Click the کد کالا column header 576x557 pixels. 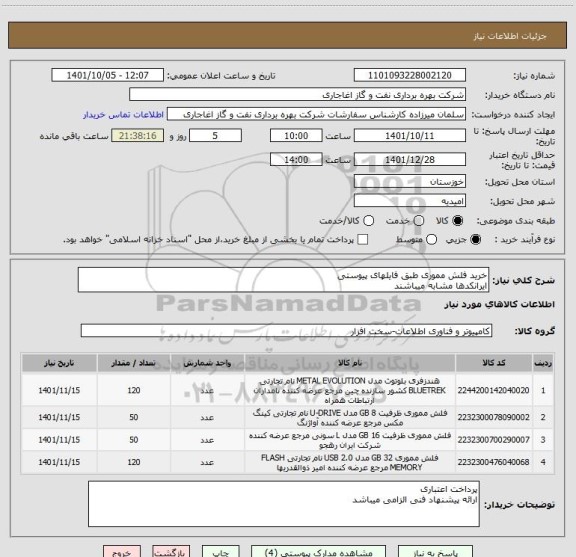[x=494, y=363]
